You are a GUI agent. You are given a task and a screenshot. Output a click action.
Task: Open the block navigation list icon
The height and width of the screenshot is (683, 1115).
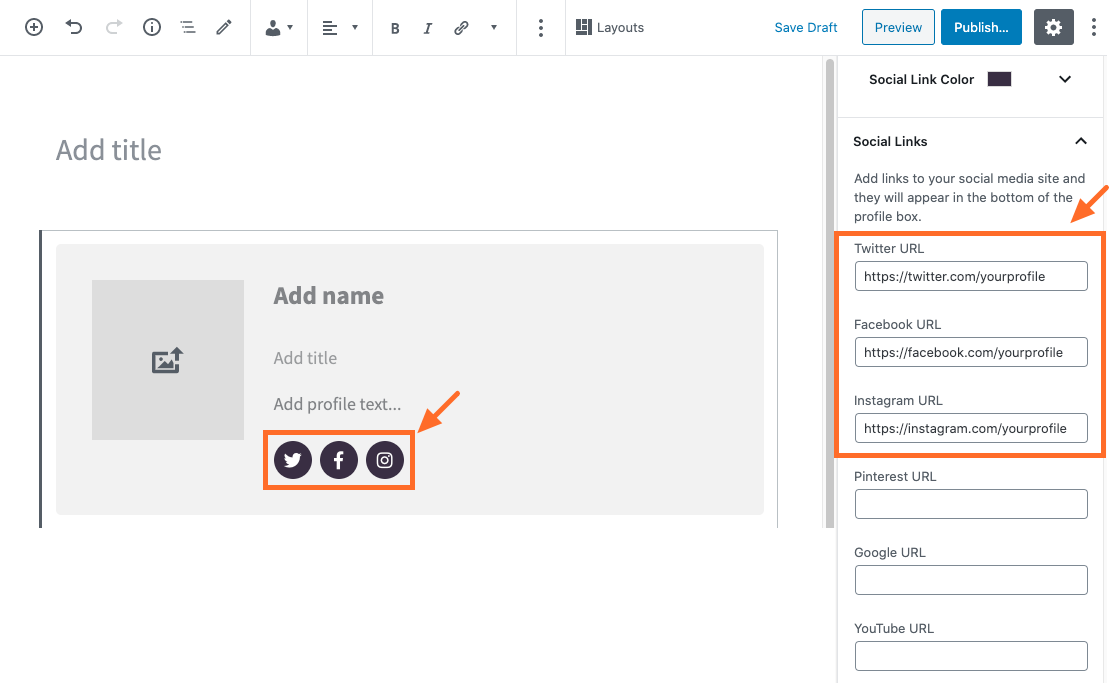pyautogui.click(x=188, y=27)
